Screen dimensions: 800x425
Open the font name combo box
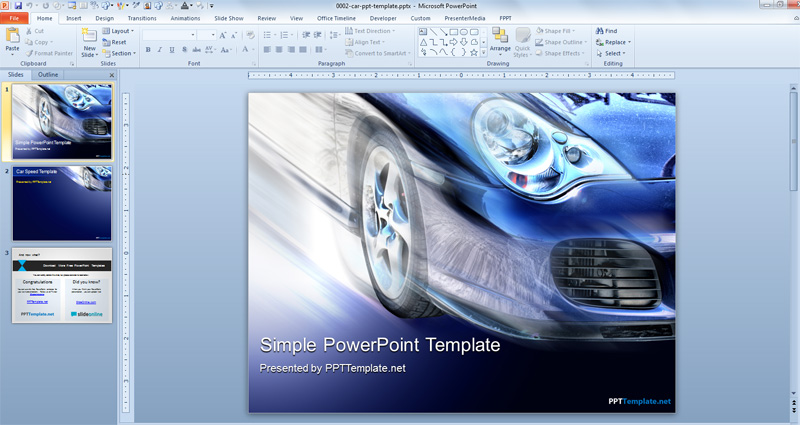click(169, 35)
